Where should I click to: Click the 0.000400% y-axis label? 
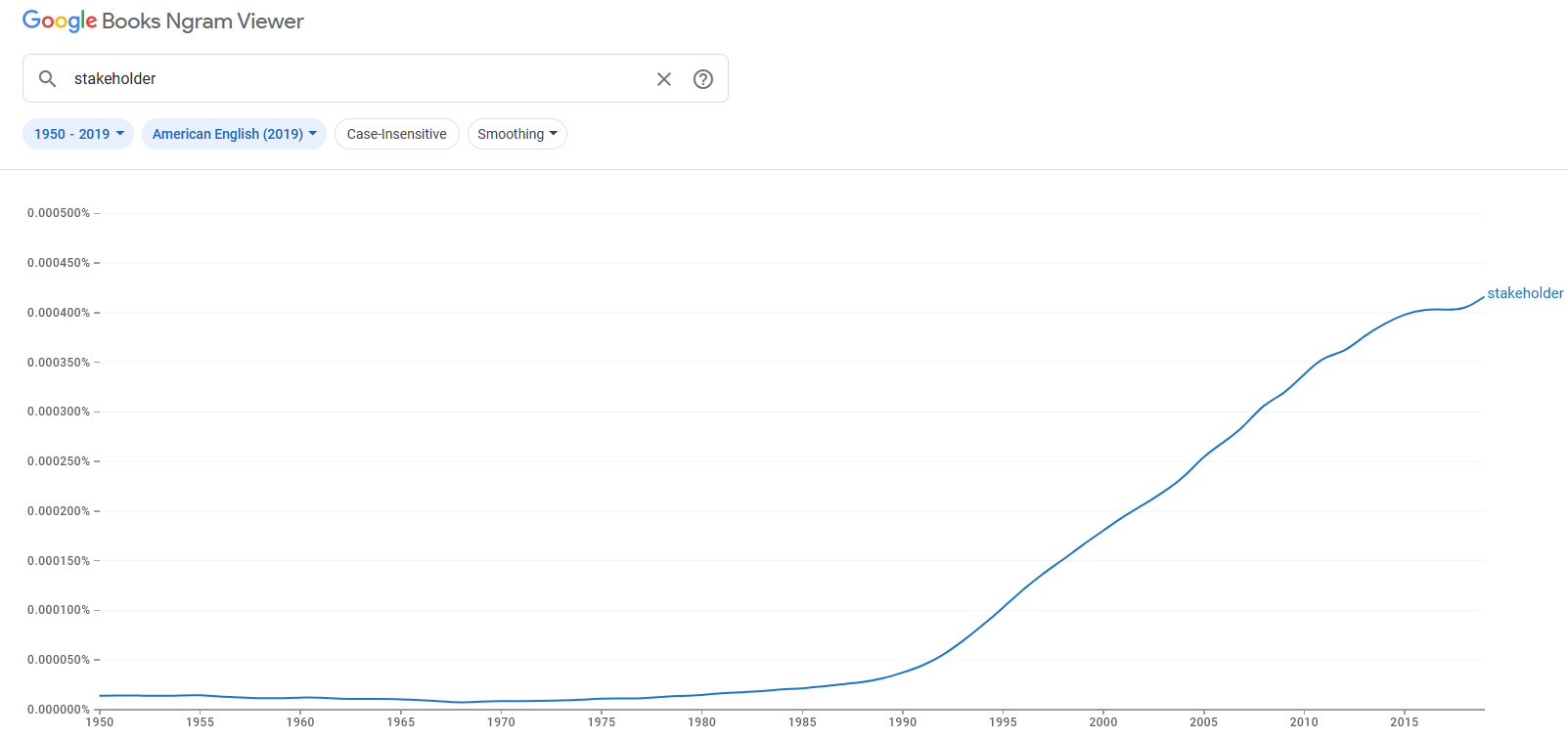click(x=59, y=313)
